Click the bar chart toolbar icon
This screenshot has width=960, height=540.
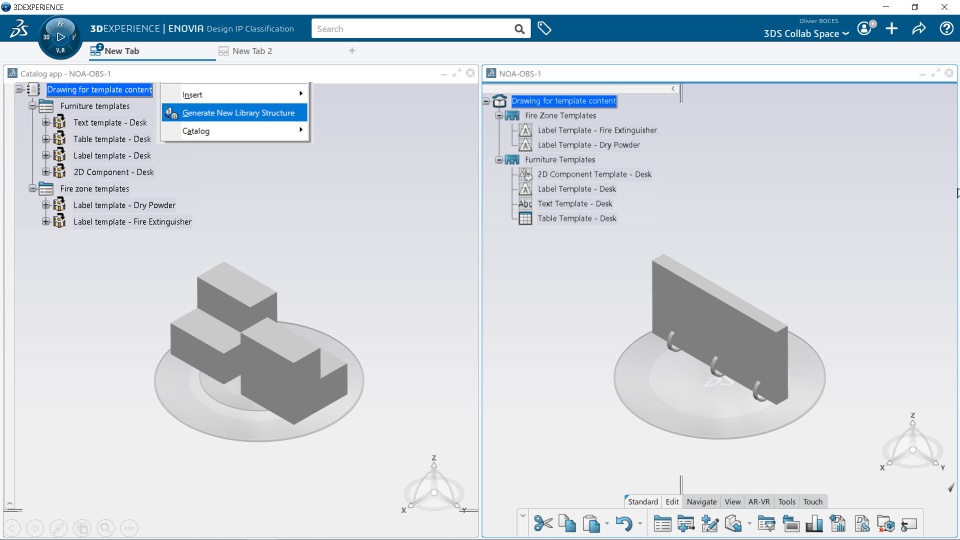[814, 523]
